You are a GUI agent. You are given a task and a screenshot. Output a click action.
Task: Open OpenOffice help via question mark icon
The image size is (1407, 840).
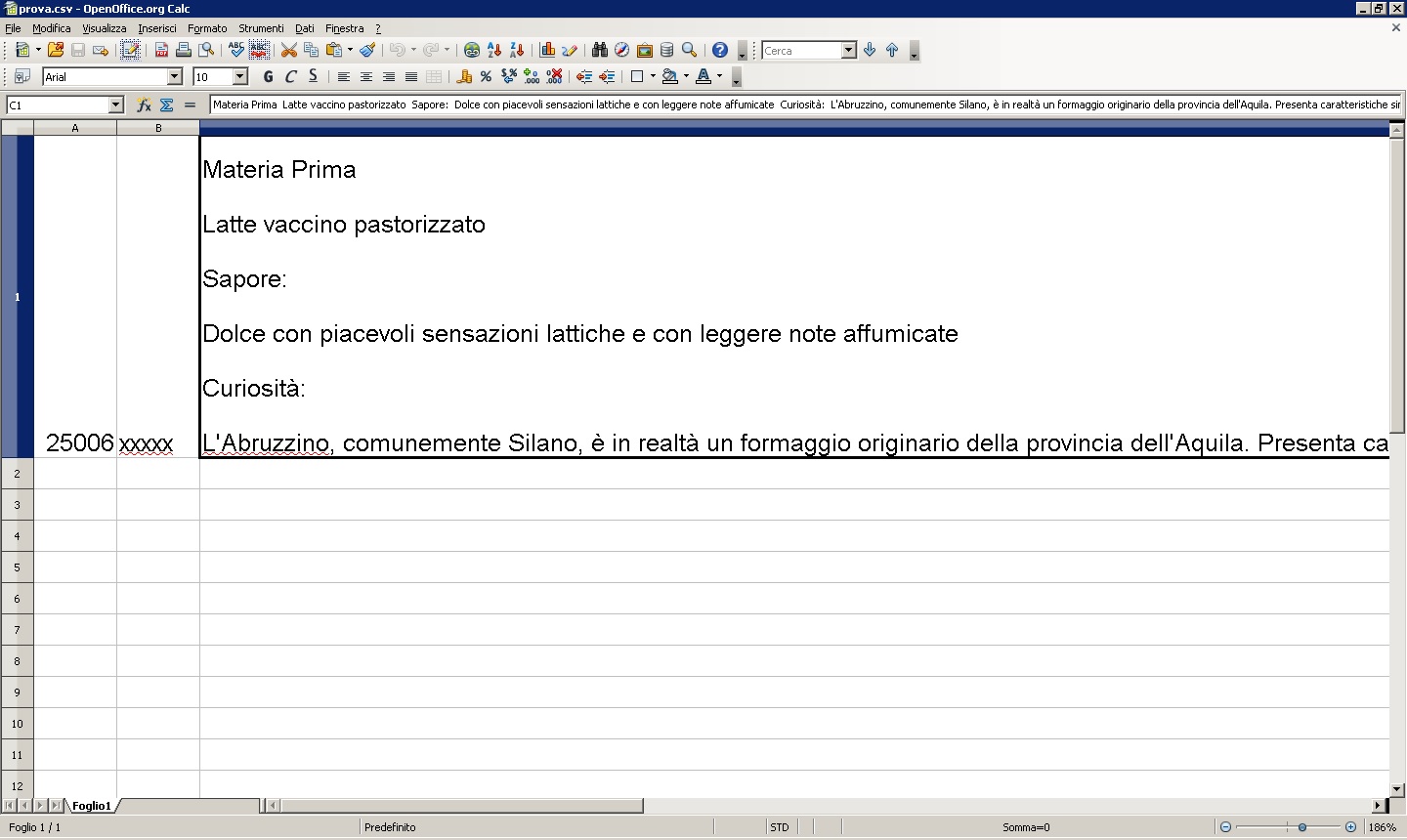tap(720, 50)
